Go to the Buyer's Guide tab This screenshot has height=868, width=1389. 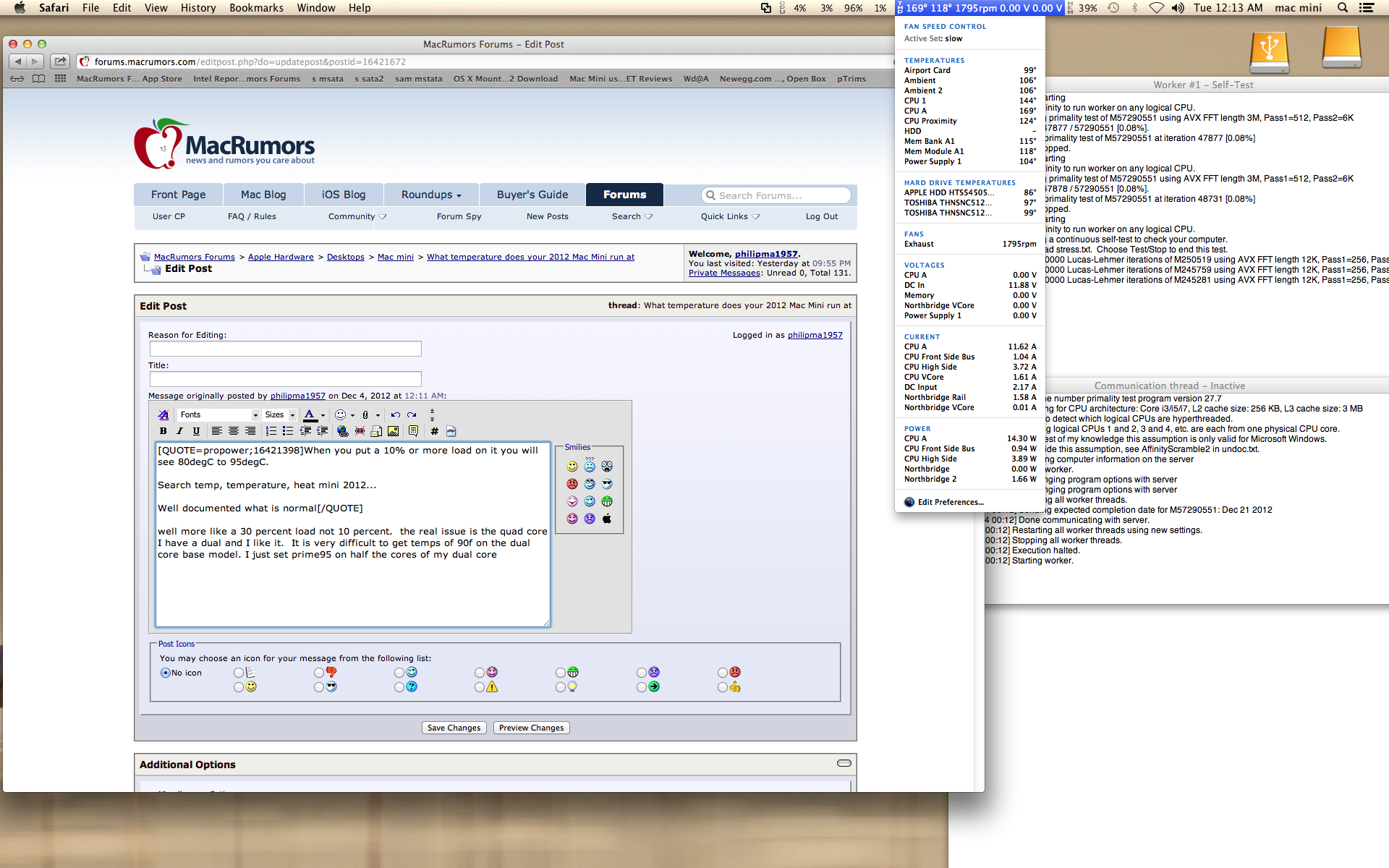532,195
